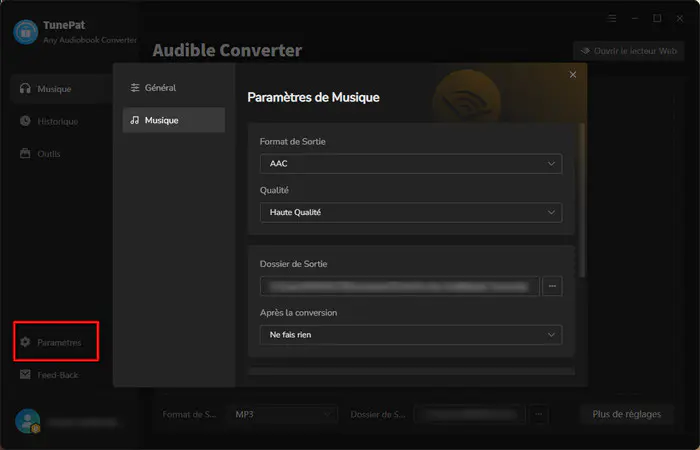Open the bottom bar MP3 format dropdown

pyautogui.click(x=283, y=414)
